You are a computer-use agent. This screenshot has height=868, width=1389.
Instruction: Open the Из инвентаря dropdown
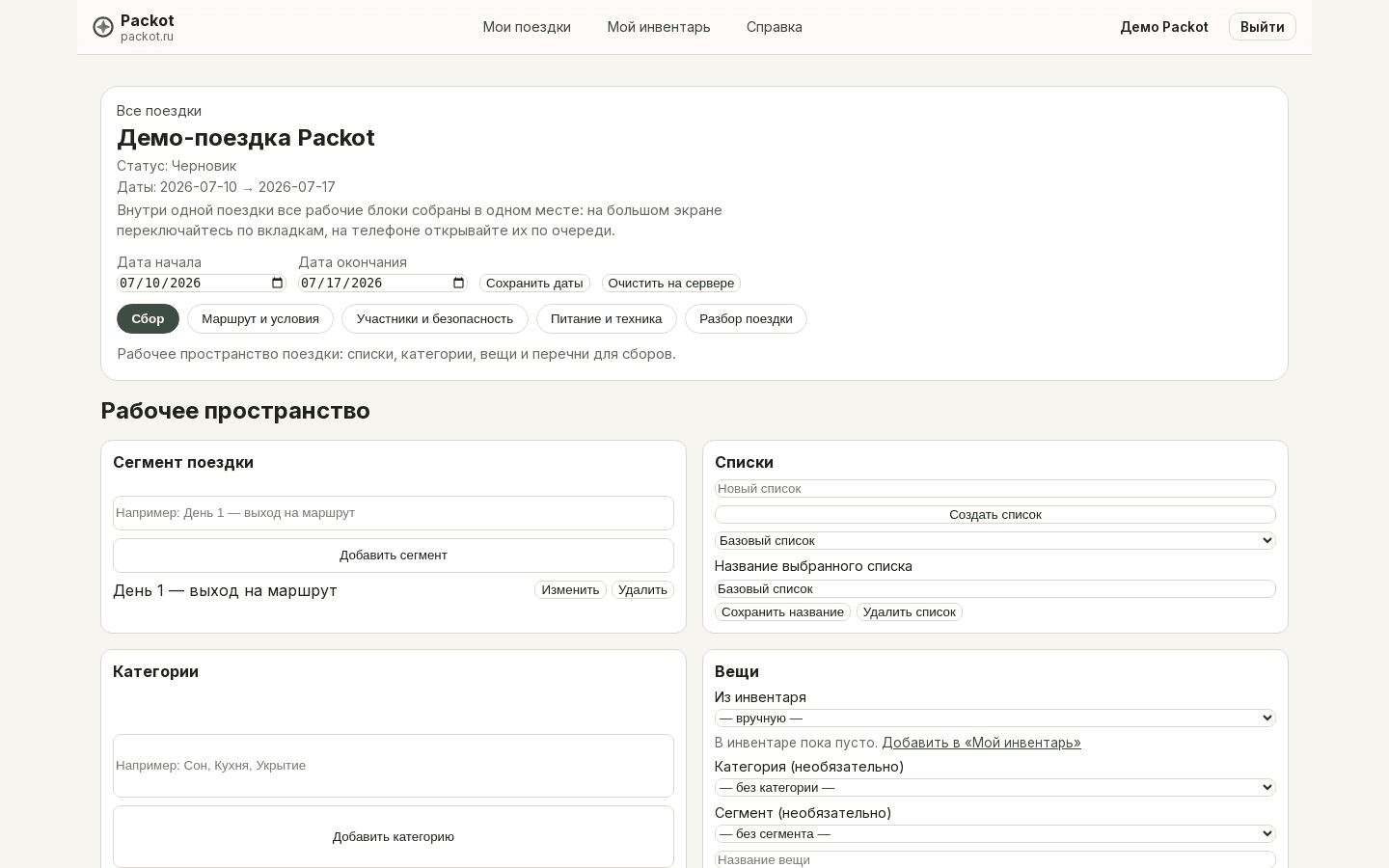994,719
